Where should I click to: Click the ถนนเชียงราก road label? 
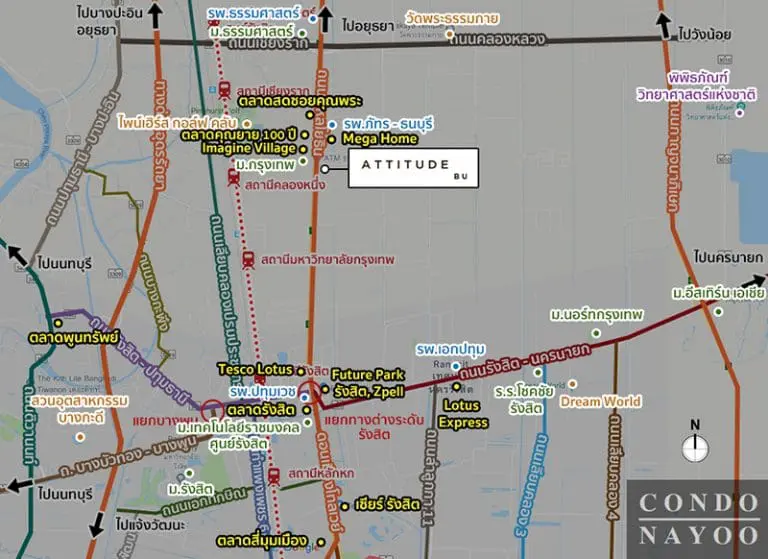268,43
